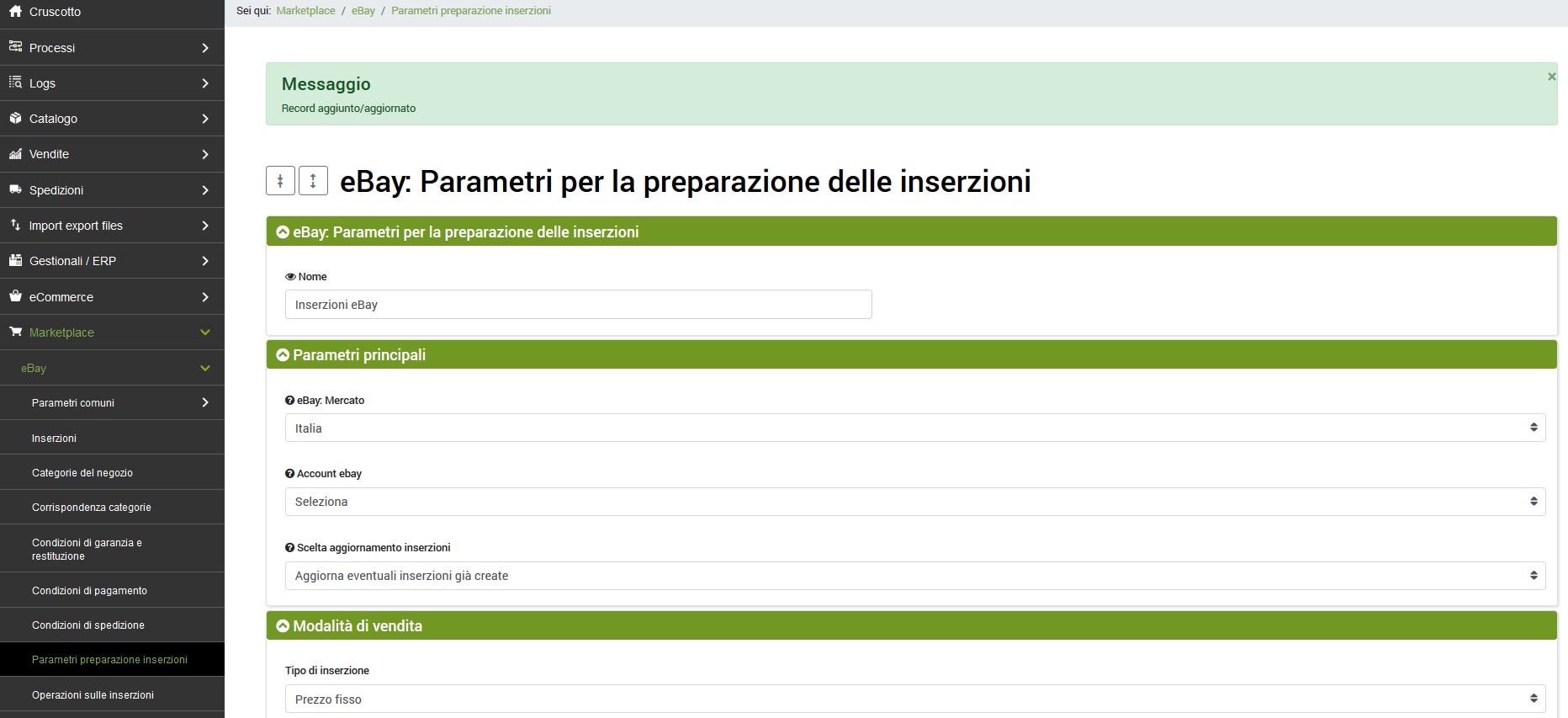Open Condizioni di pagamento menu item
Screen dimensions: 1568x718
(x=89, y=591)
